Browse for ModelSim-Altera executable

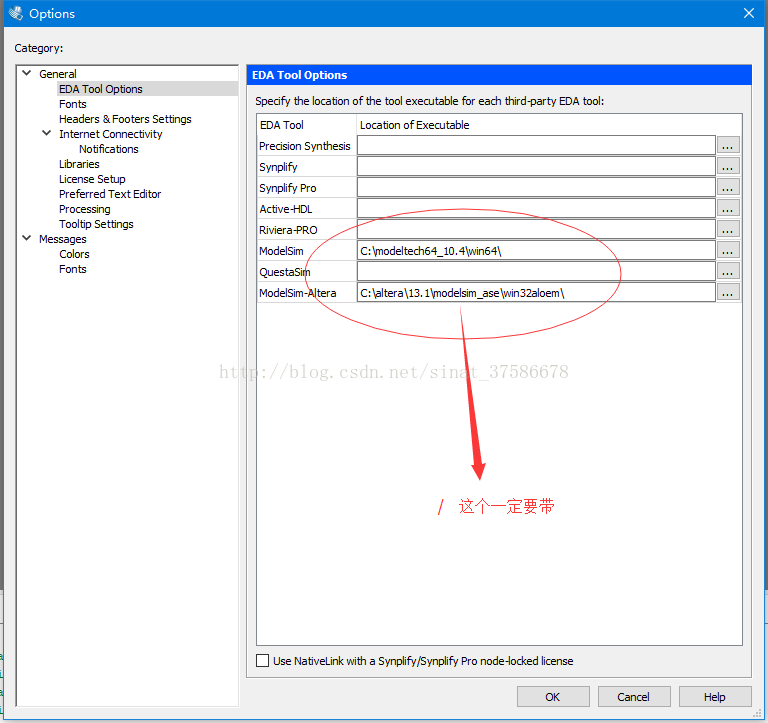tap(728, 293)
